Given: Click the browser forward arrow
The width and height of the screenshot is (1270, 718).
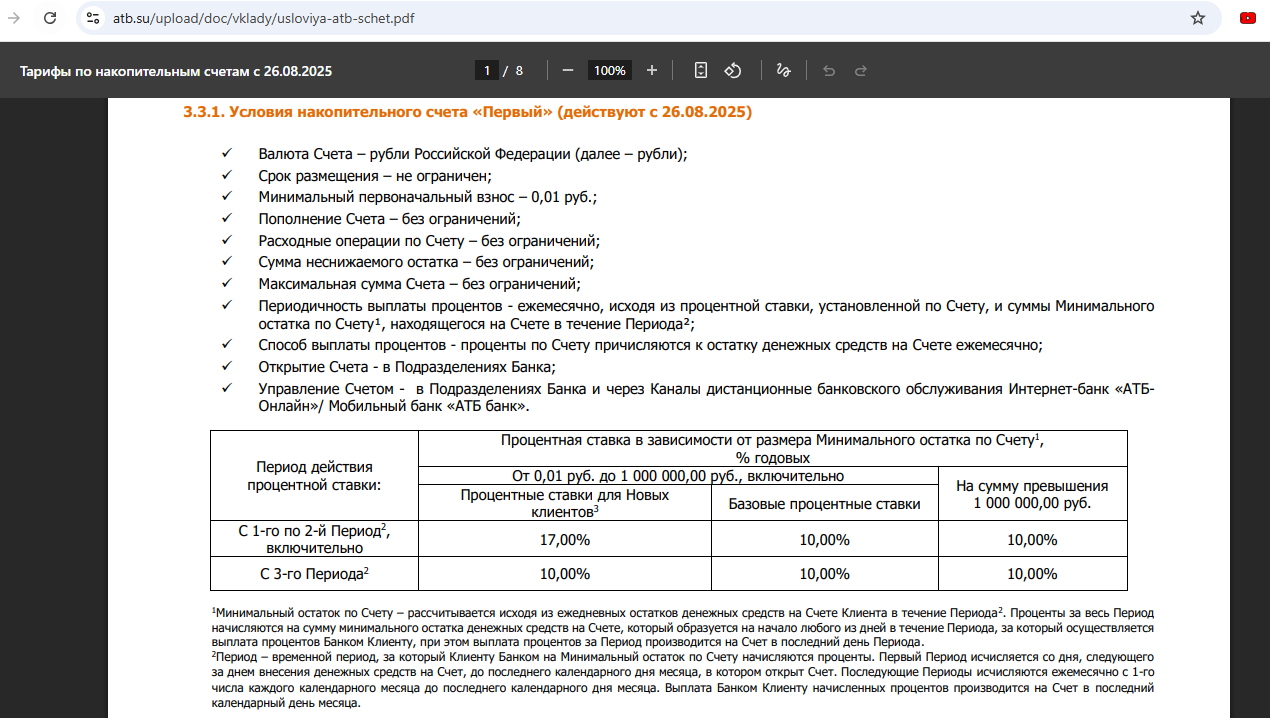Looking at the screenshot, I should click(x=14, y=18).
